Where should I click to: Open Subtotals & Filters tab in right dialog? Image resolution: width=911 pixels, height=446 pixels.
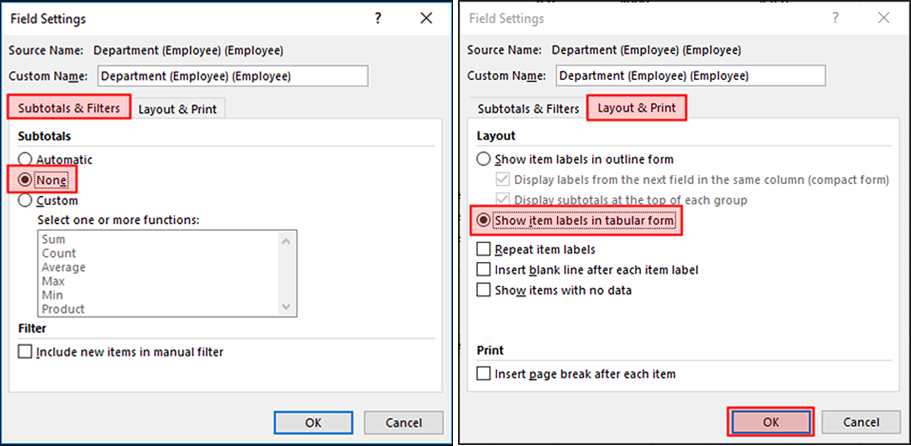point(528,109)
